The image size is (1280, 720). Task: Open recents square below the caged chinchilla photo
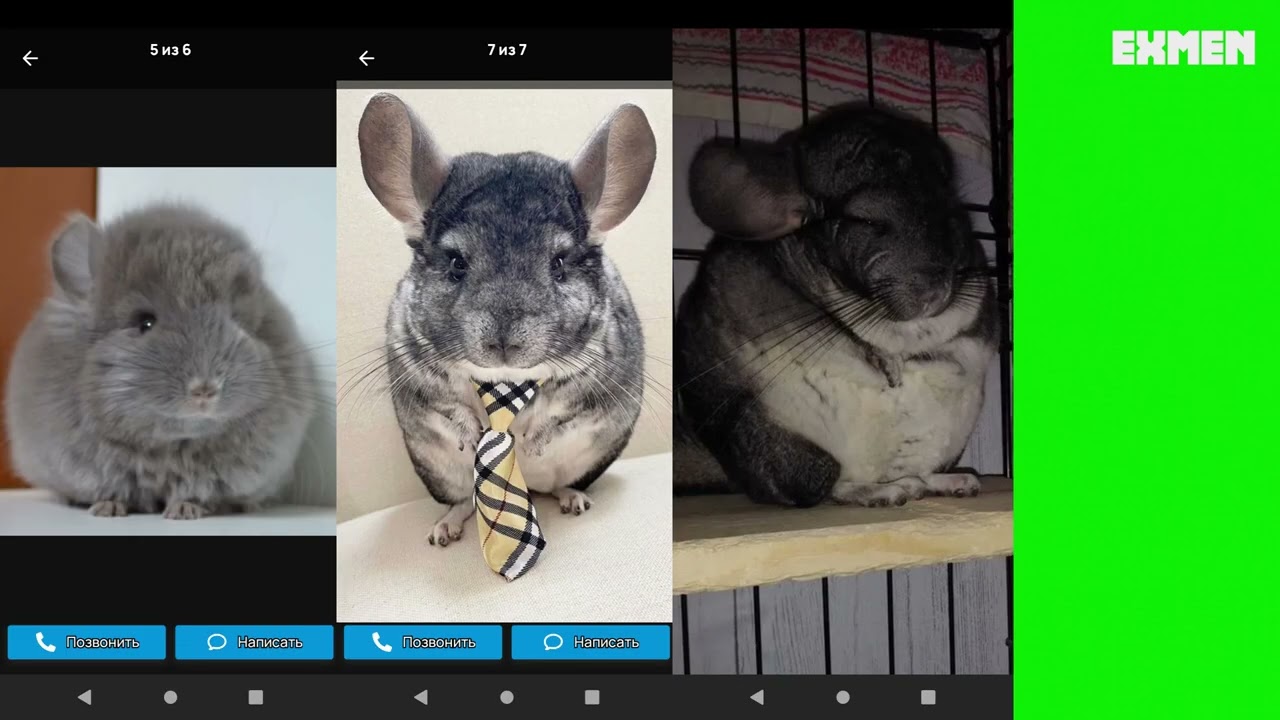tap(928, 697)
